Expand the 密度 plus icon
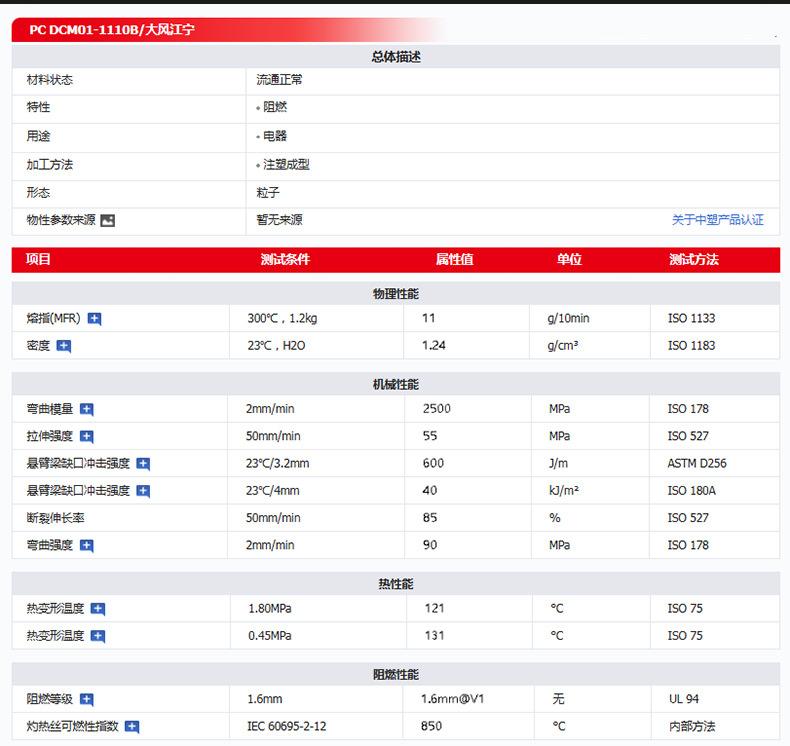 [64, 346]
